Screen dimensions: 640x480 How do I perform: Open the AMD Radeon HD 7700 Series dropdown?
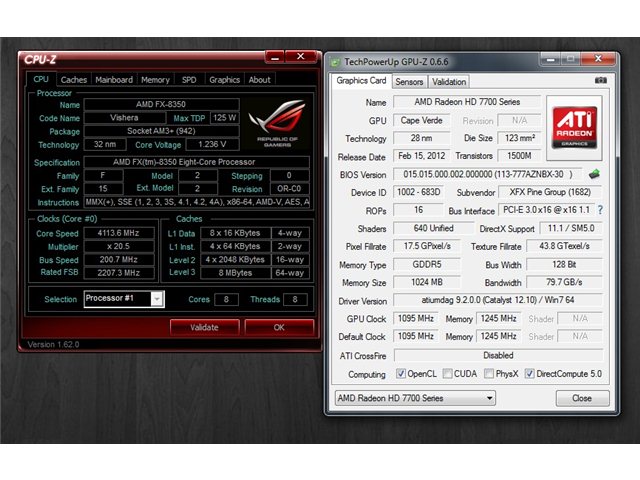(x=415, y=398)
